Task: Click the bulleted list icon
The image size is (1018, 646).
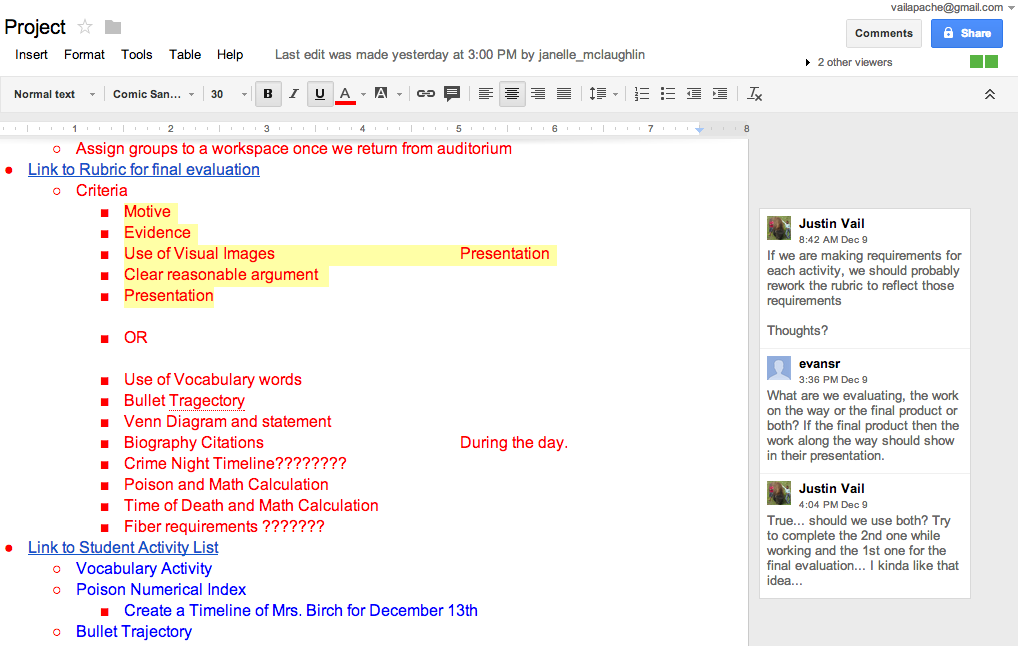Action: (x=667, y=94)
